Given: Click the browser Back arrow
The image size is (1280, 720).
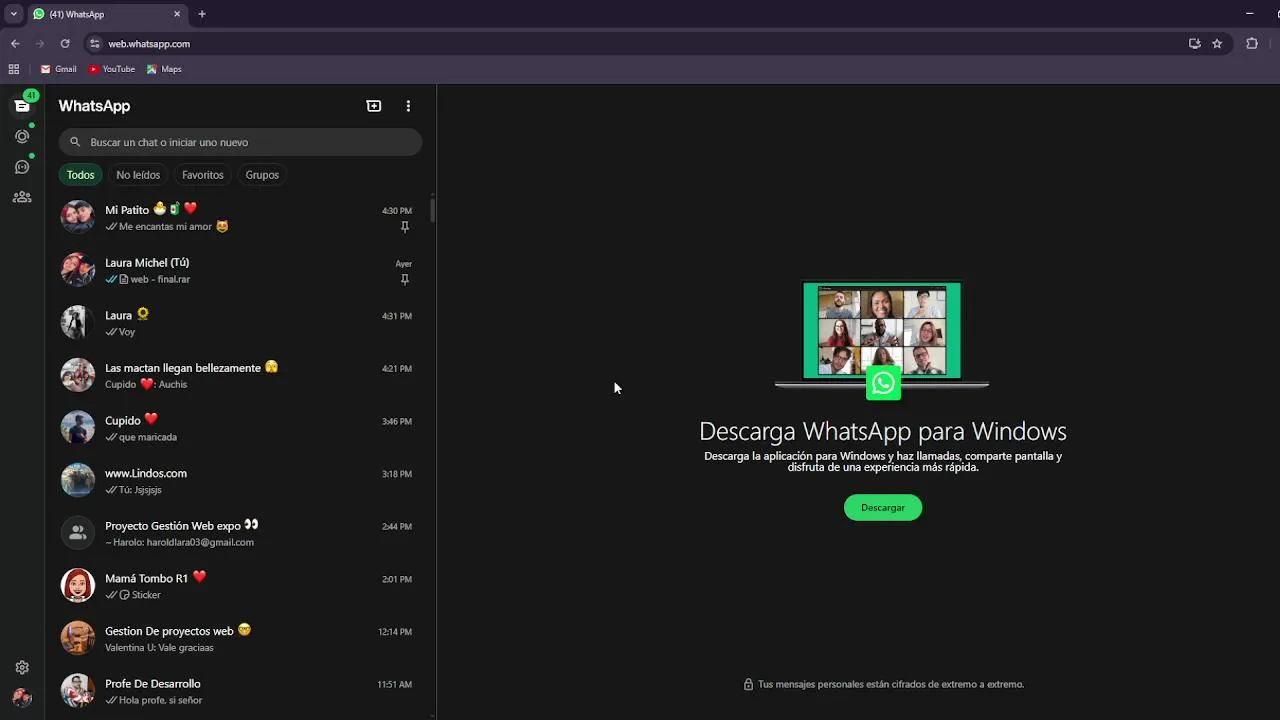Looking at the screenshot, I should [x=15, y=44].
